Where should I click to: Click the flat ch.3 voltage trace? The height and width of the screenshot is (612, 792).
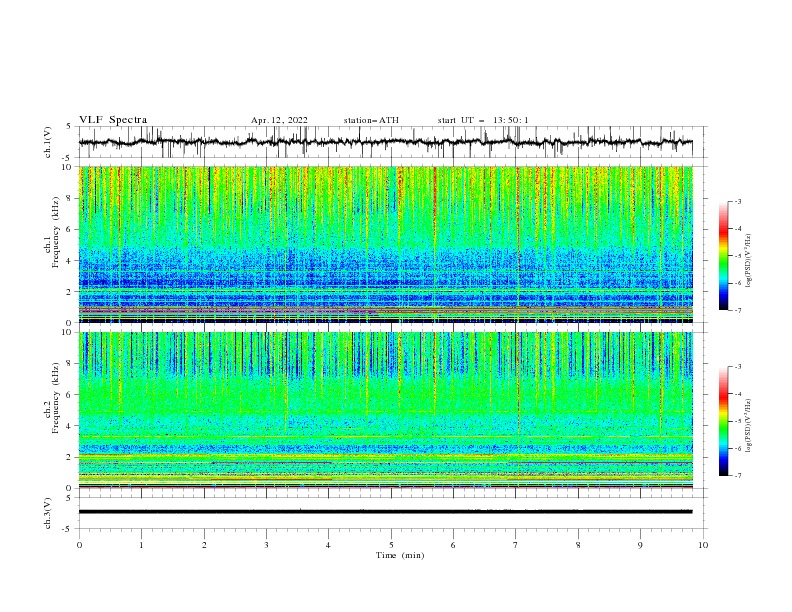tap(385, 512)
